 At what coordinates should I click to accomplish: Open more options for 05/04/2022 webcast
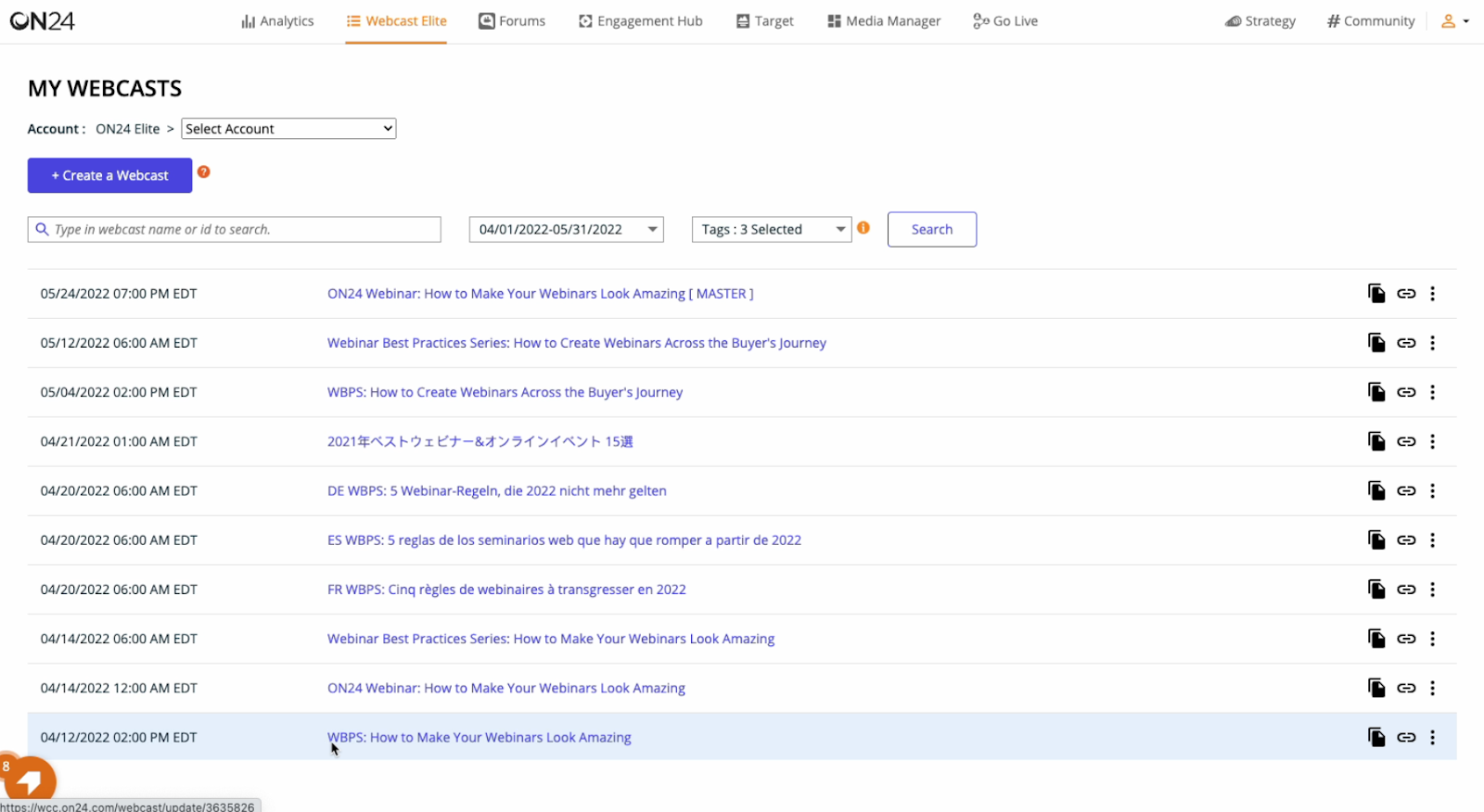point(1433,392)
